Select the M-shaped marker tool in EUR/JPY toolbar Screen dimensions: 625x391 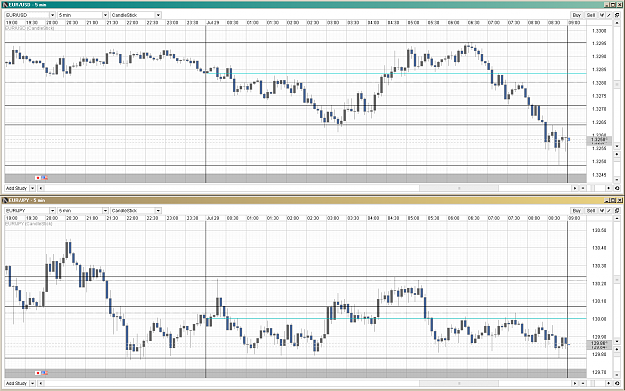point(602,210)
